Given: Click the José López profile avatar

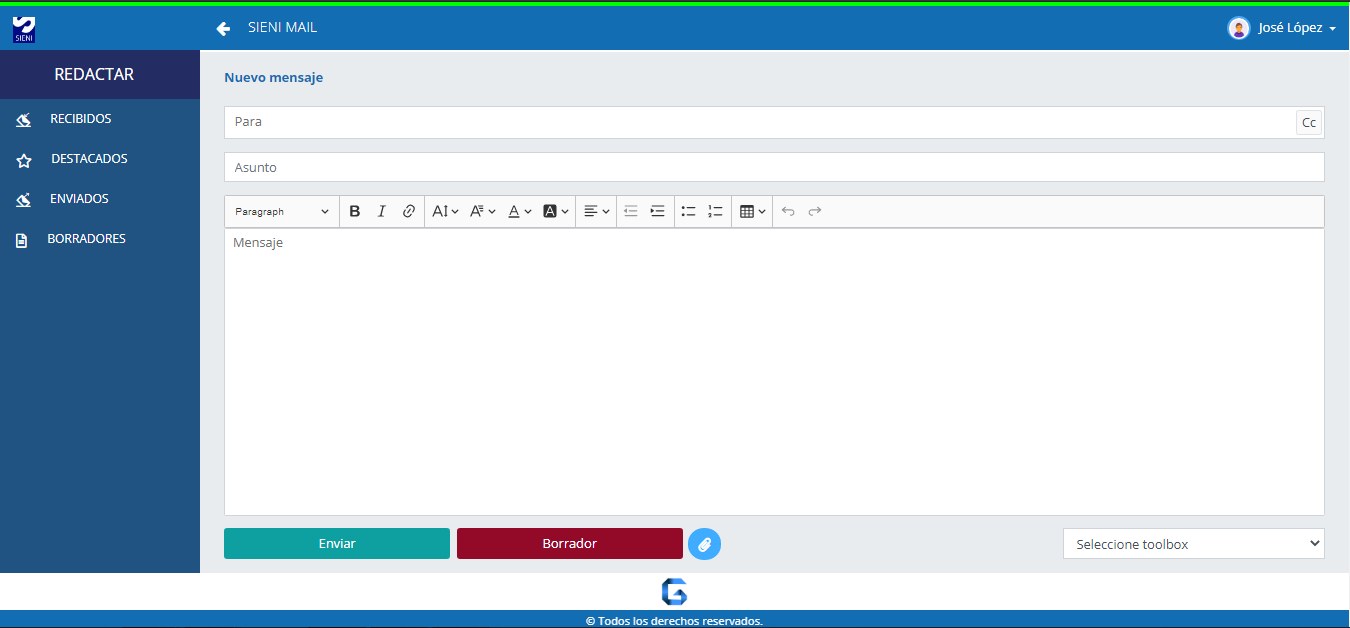Looking at the screenshot, I should [1238, 28].
